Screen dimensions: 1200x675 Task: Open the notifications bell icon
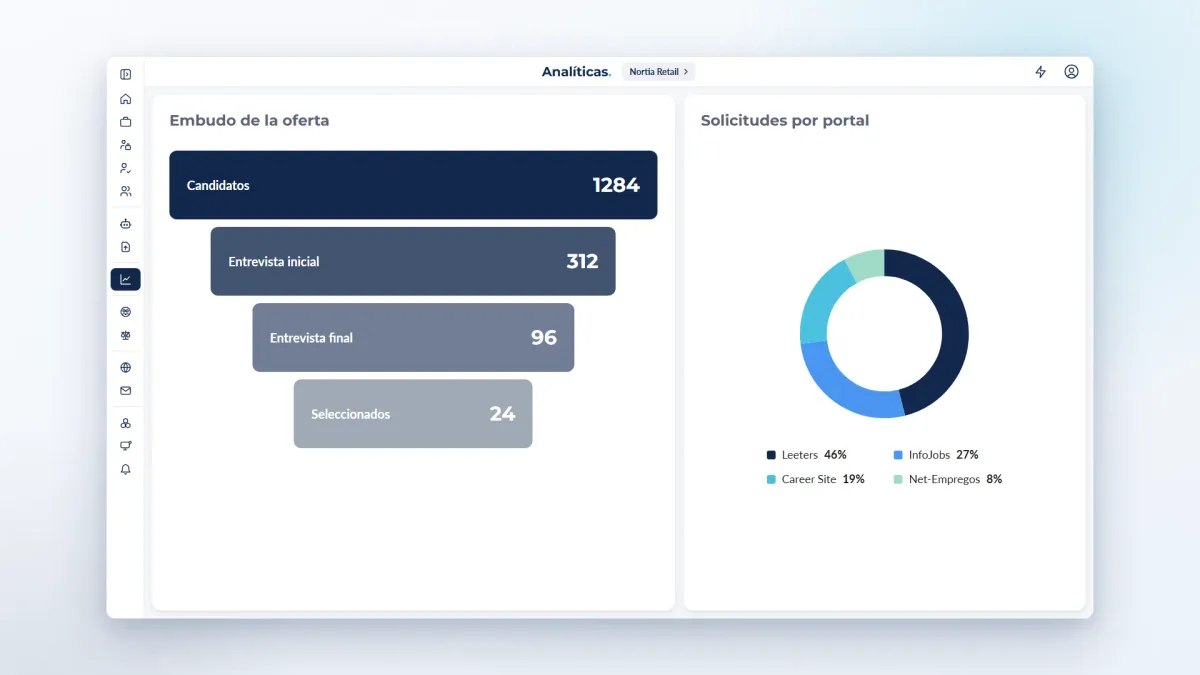click(x=126, y=469)
